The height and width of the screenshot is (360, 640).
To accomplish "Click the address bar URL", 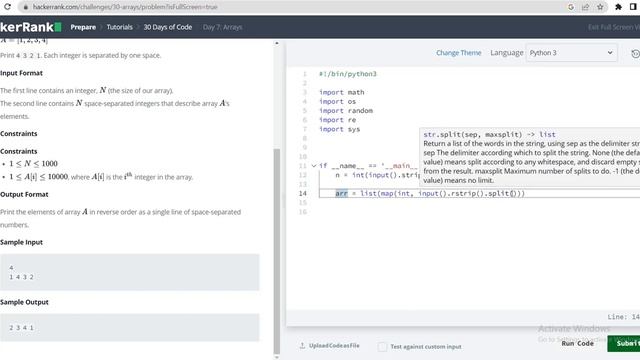I will click(x=125, y=7).
